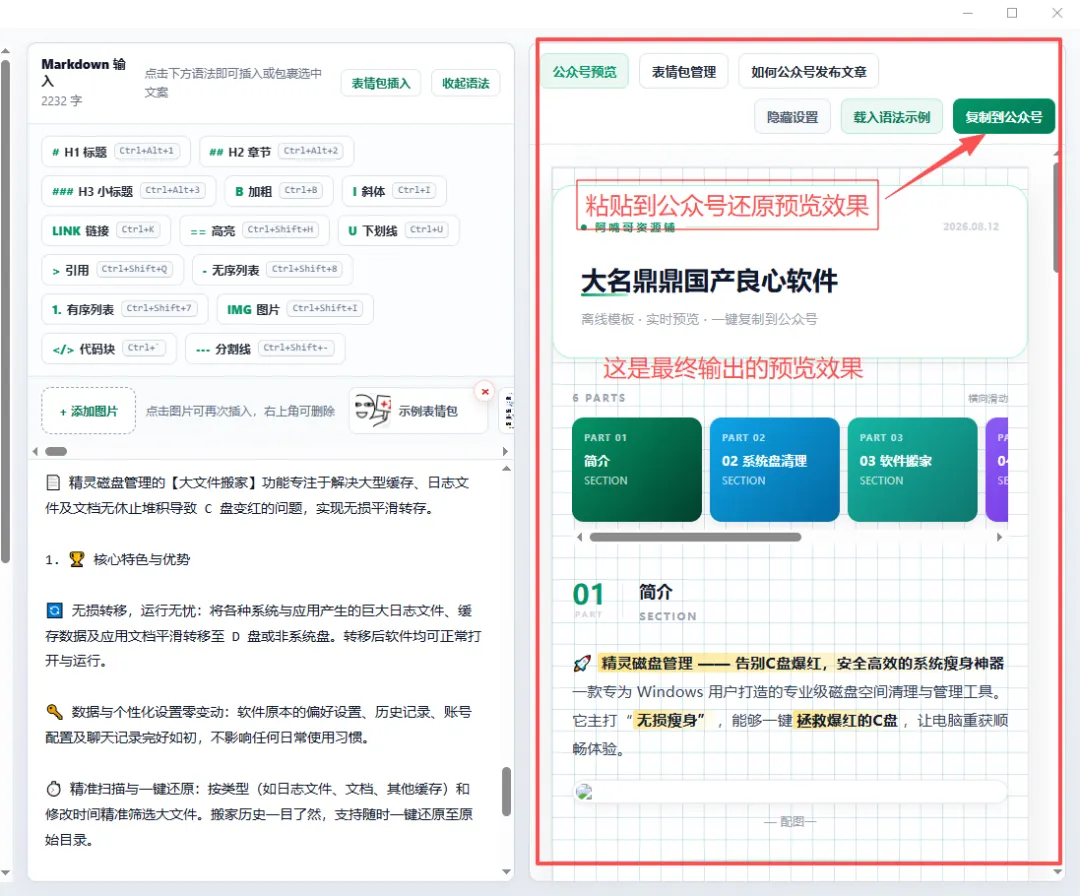Apply B 加粗 bold syntax
The width and height of the screenshot is (1080, 896).
click(x=279, y=191)
